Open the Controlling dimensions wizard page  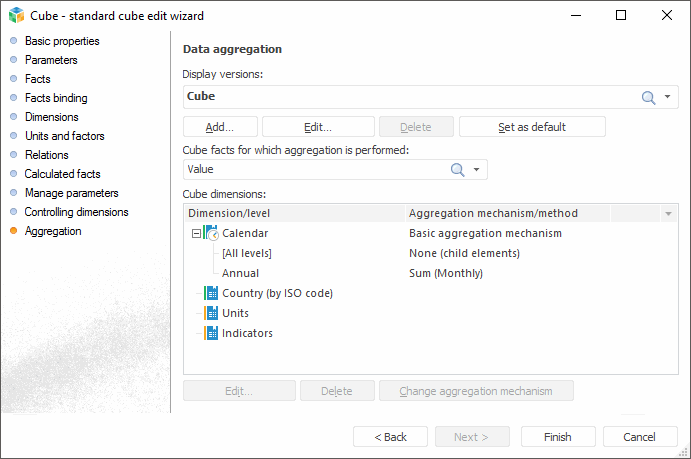[x=76, y=212]
